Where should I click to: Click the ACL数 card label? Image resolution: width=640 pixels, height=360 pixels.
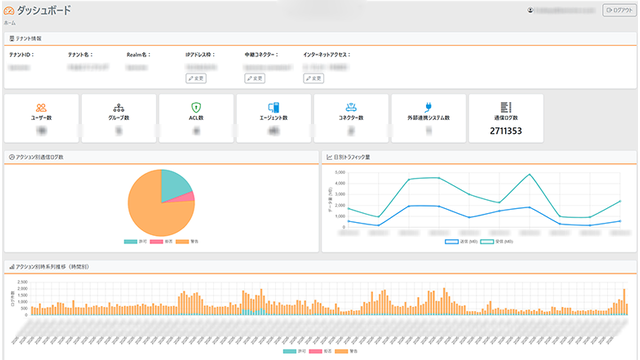[196, 118]
